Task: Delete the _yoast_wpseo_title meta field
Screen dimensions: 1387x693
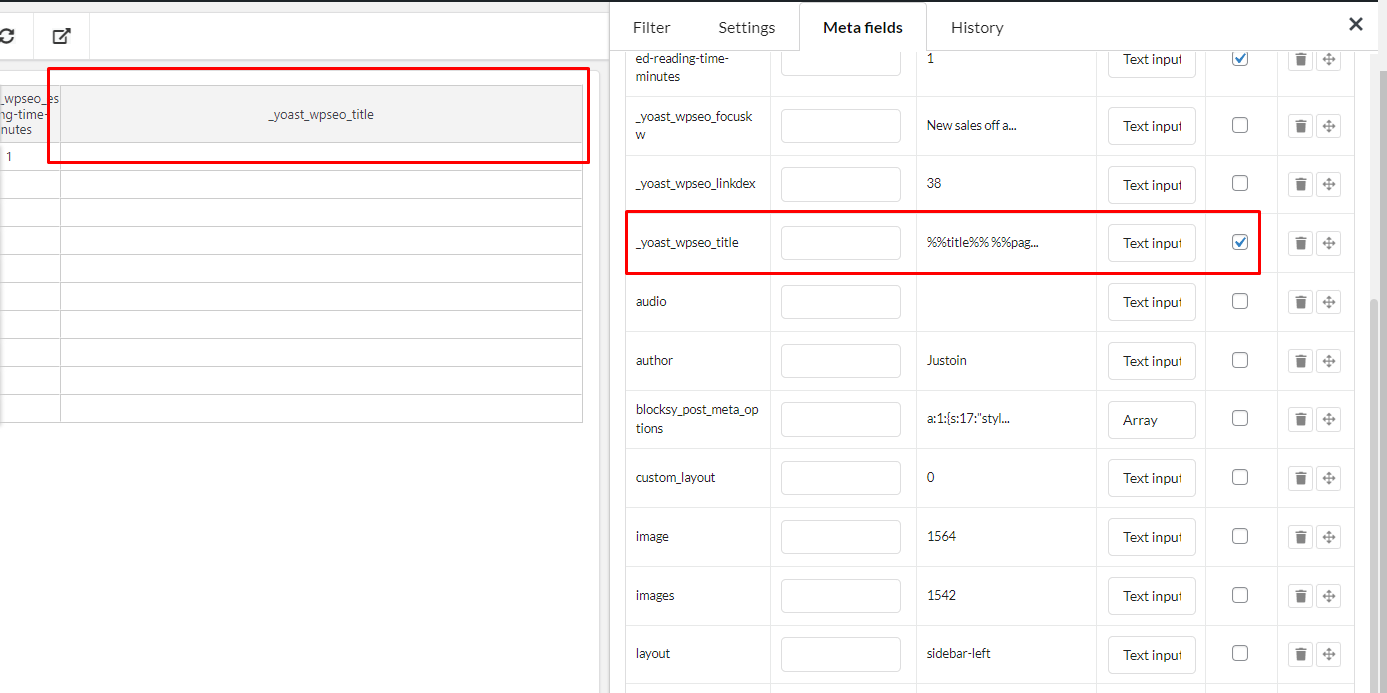Action: (x=1300, y=243)
